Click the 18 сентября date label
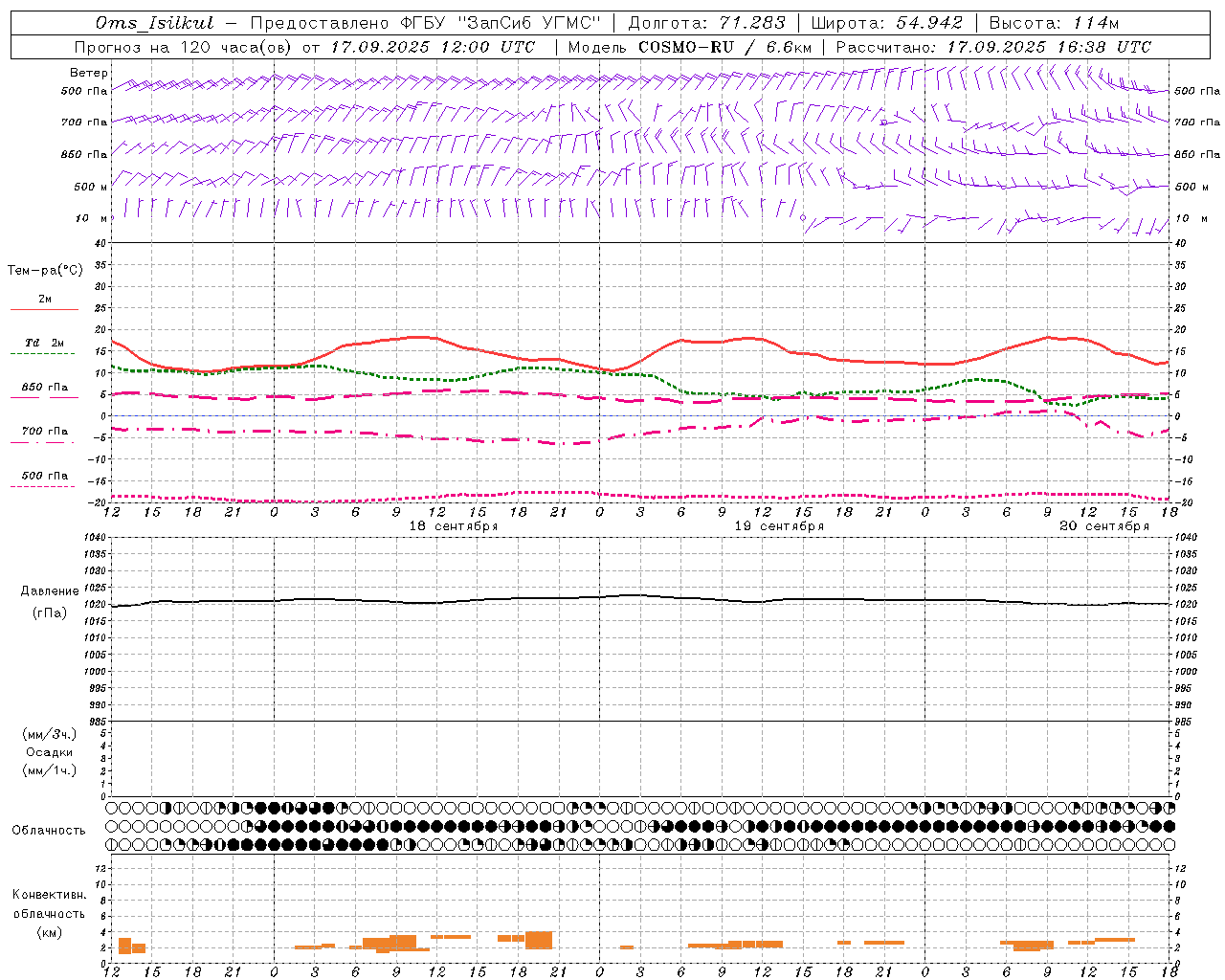The image size is (1225, 980). [x=454, y=526]
